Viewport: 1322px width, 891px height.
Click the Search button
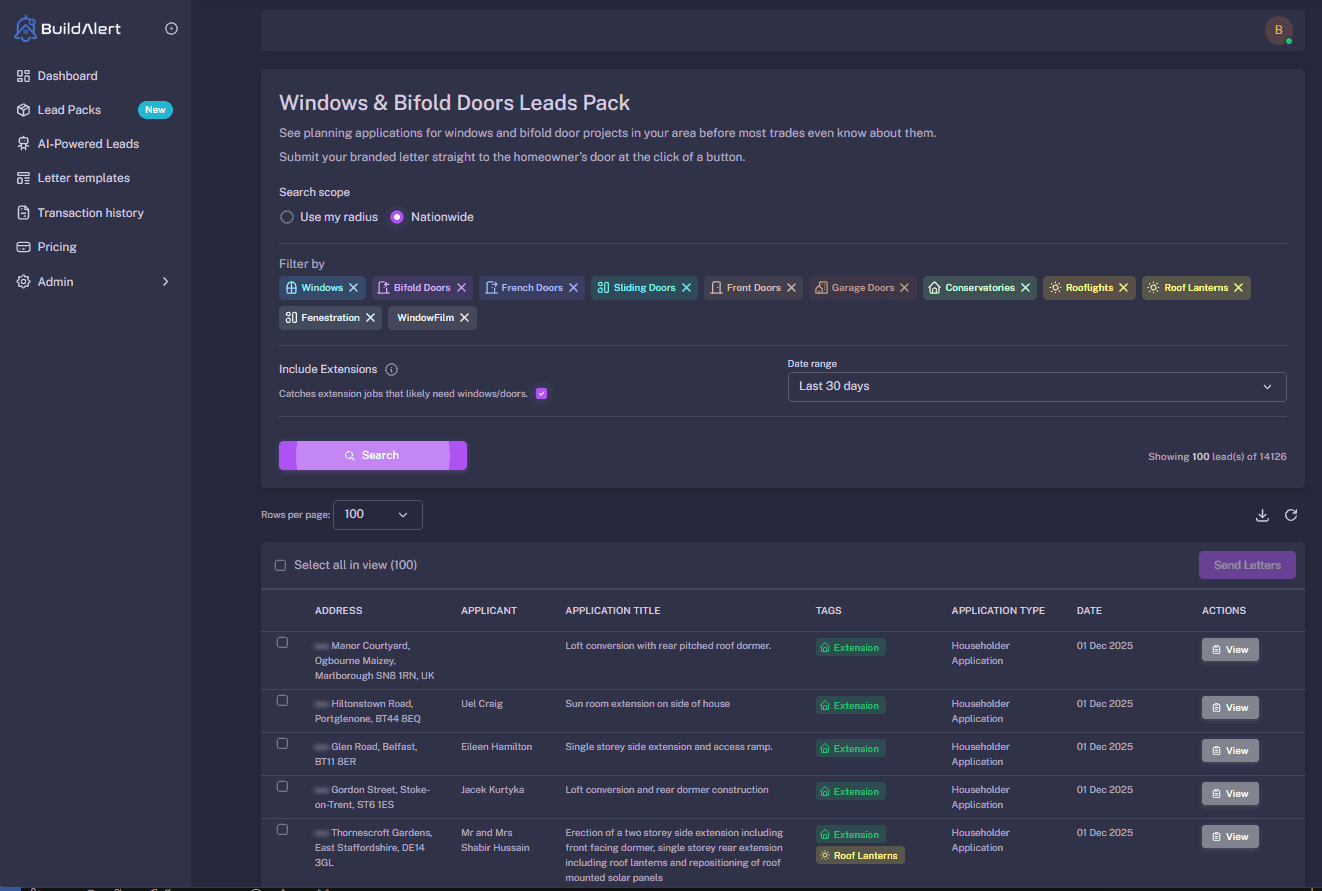coord(372,455)
